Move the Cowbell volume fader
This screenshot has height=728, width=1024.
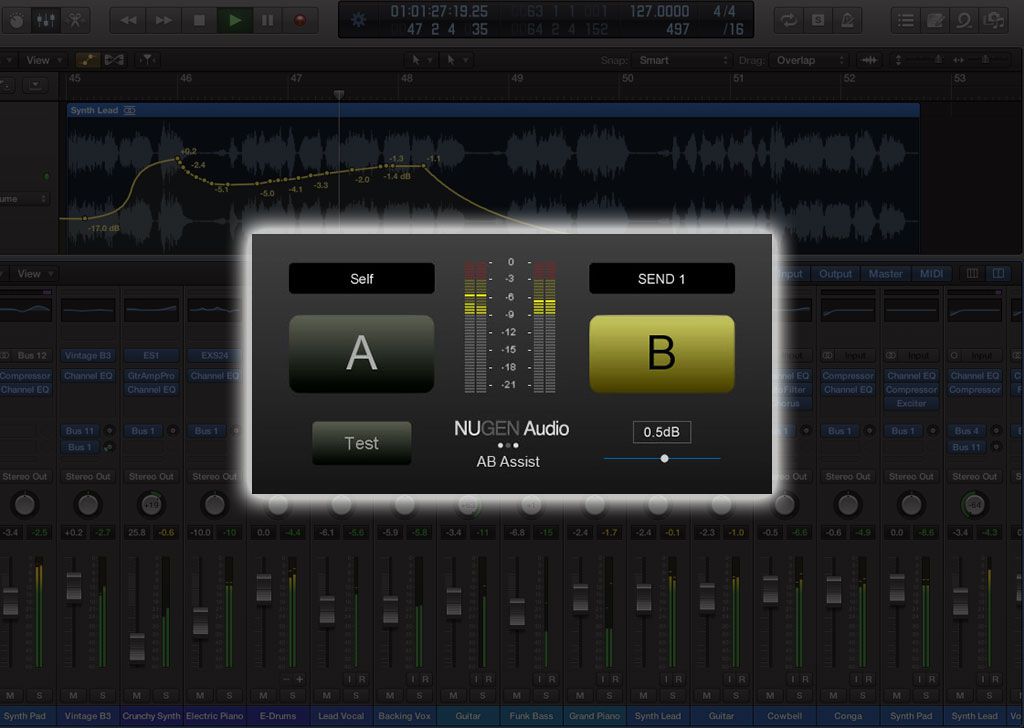coord(771,589)
